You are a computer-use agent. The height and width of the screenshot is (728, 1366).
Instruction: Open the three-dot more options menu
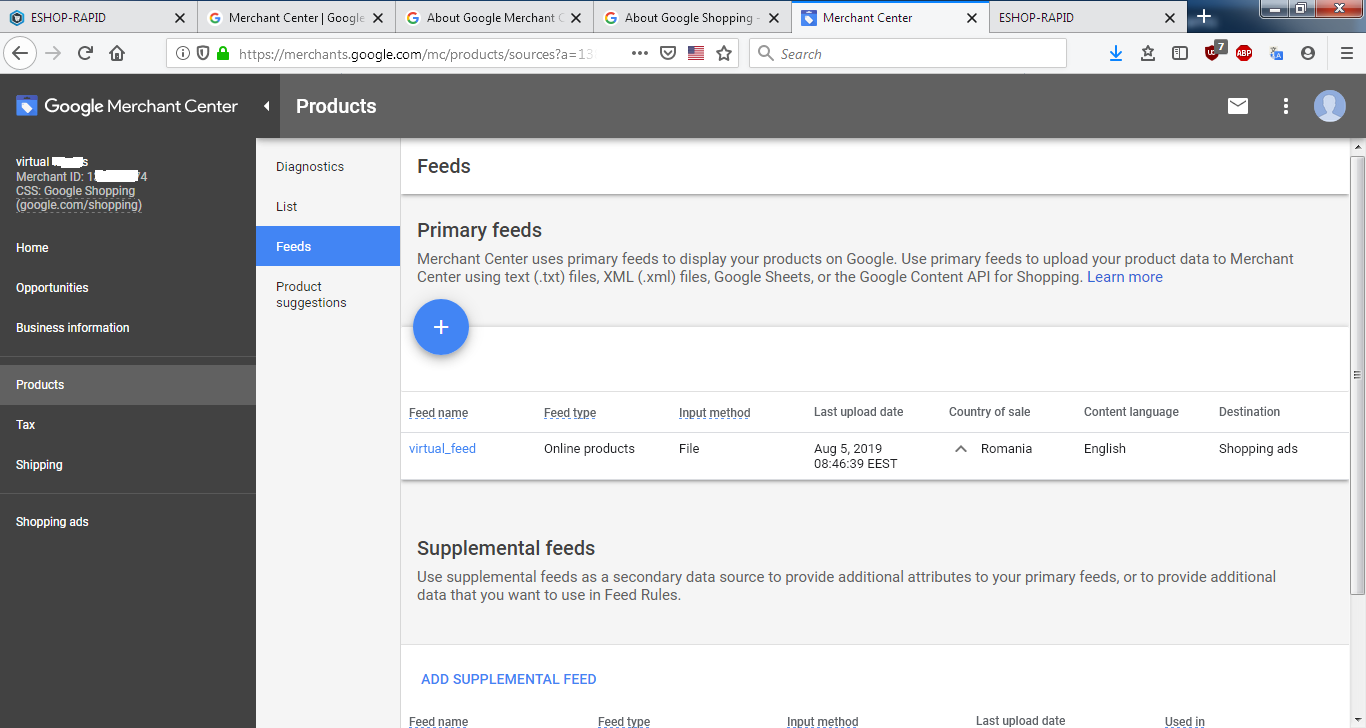click(x=1286, y=106)
